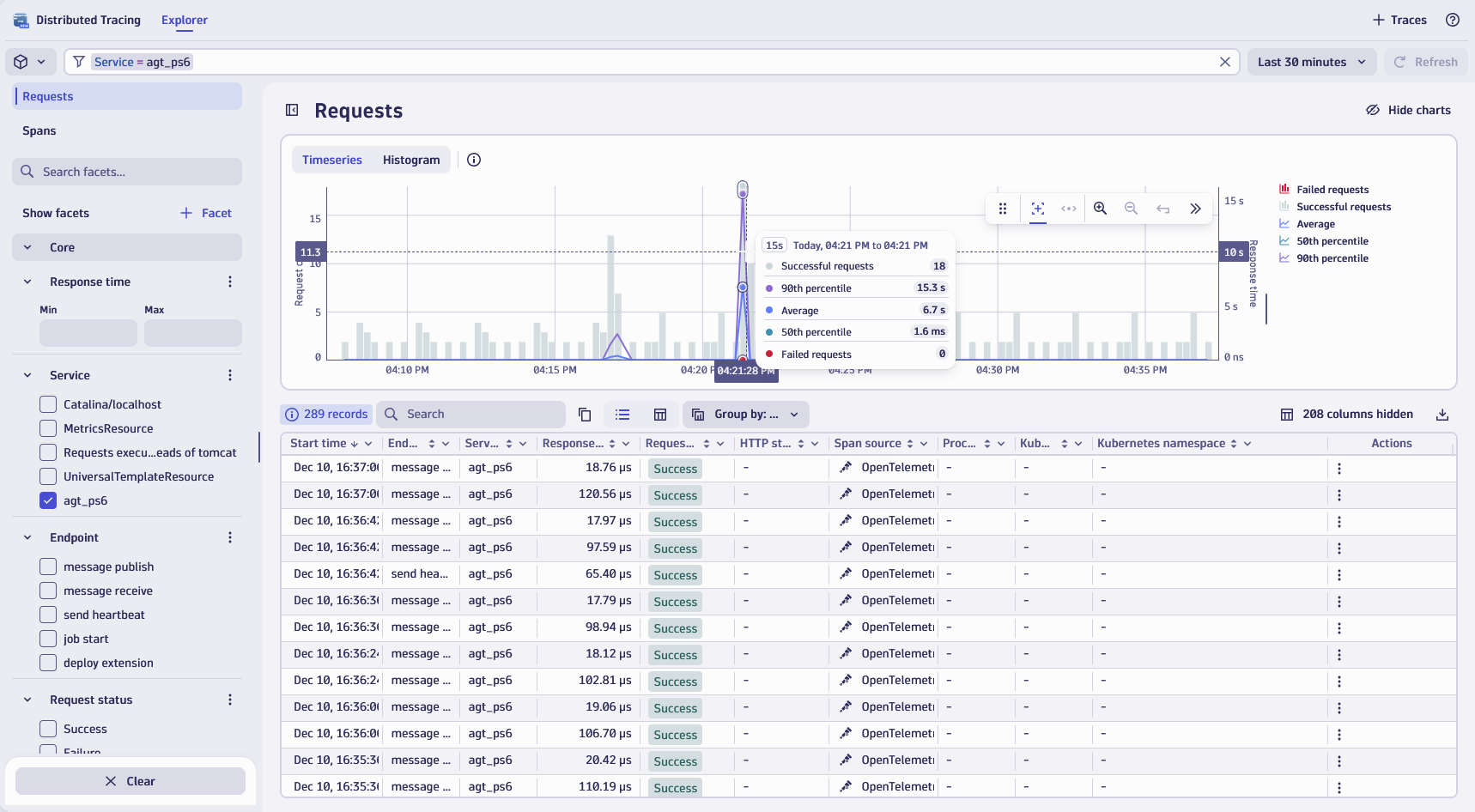
Task: Check the send heartbeat endpoint
Action: tap(48, 615)
